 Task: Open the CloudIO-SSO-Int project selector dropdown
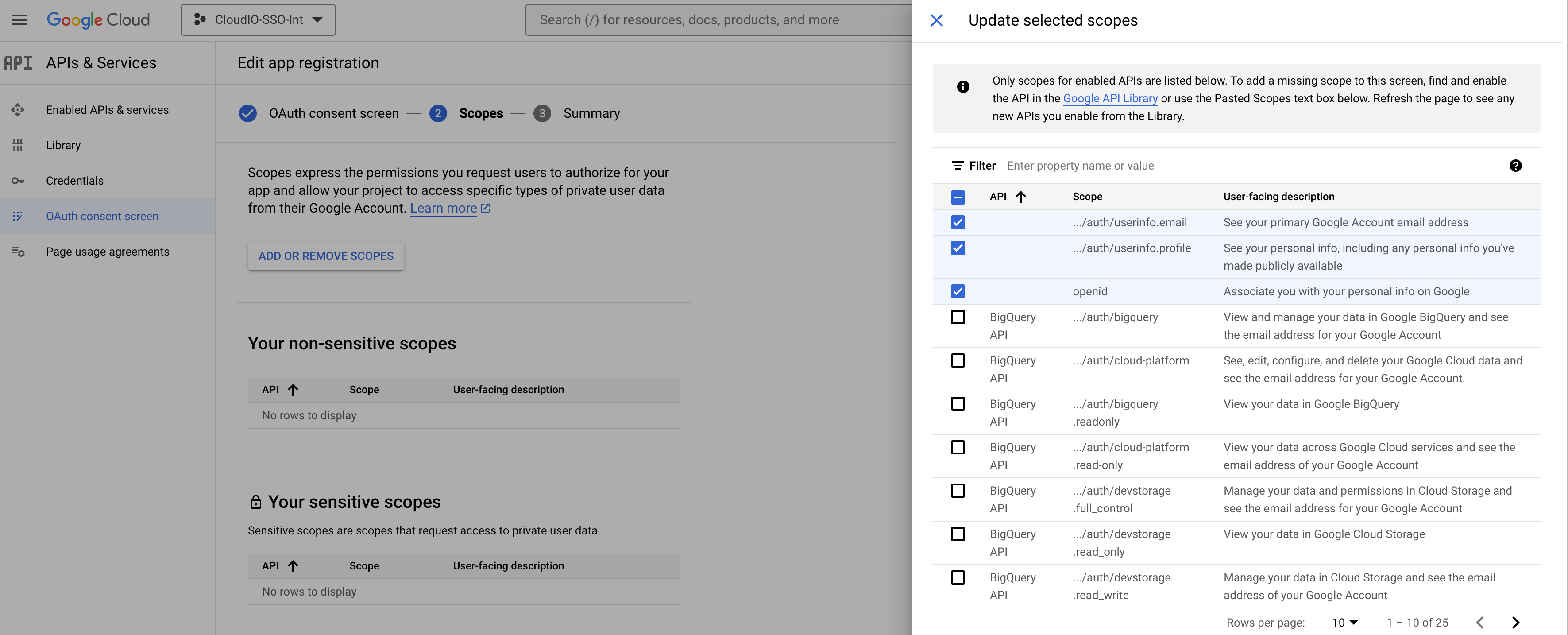click(x=258, y=20)
